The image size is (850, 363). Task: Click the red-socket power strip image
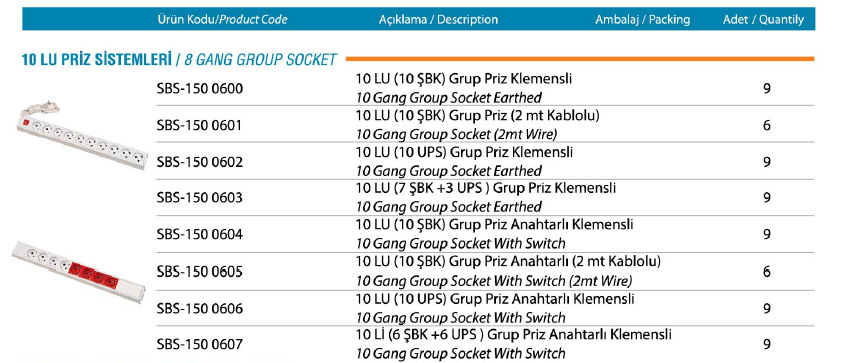coord(79,271)
